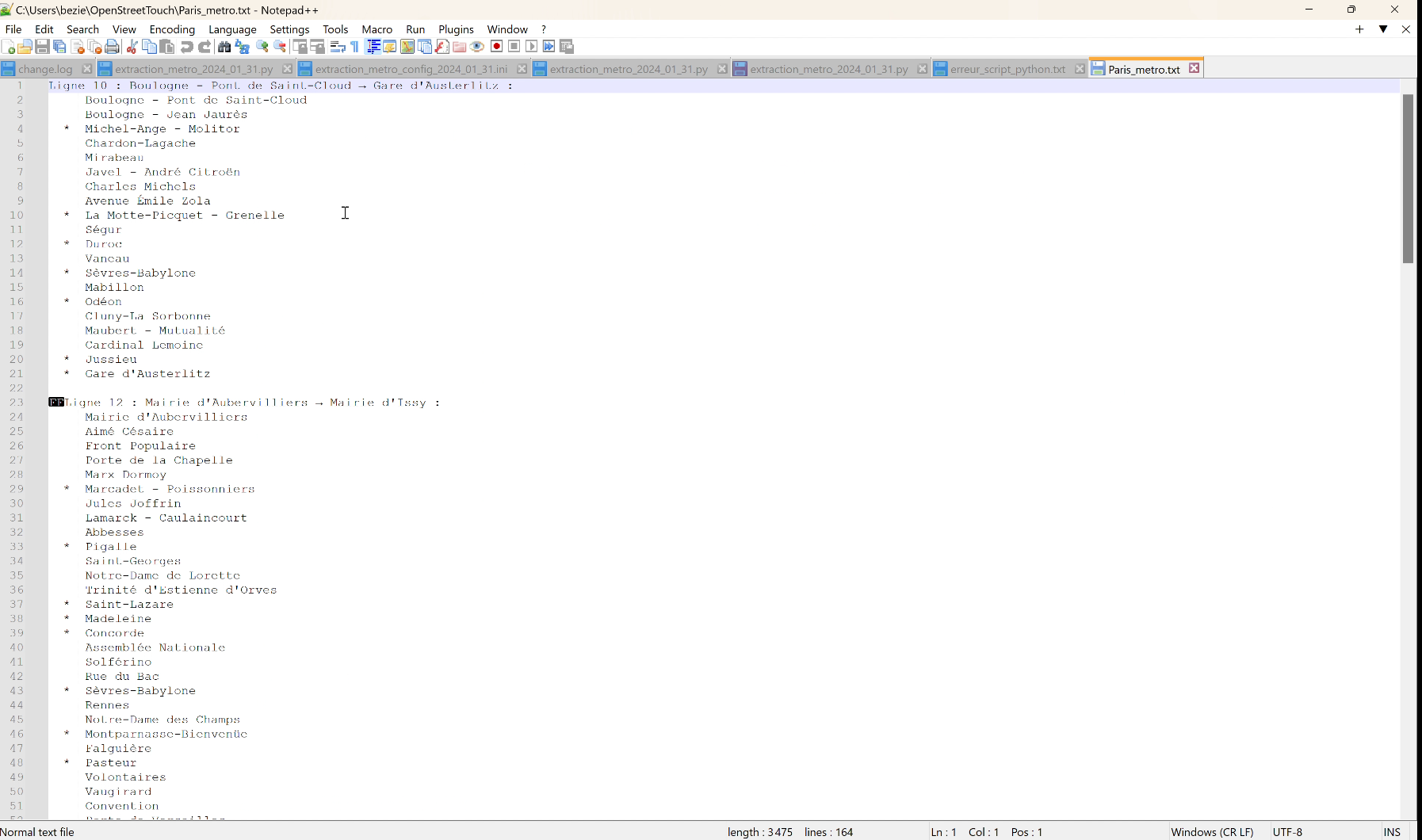Click the text 'Gare d'Austerlitz' on line 21
Viewport: 1422px width, 840px height.
pos(147,373)
